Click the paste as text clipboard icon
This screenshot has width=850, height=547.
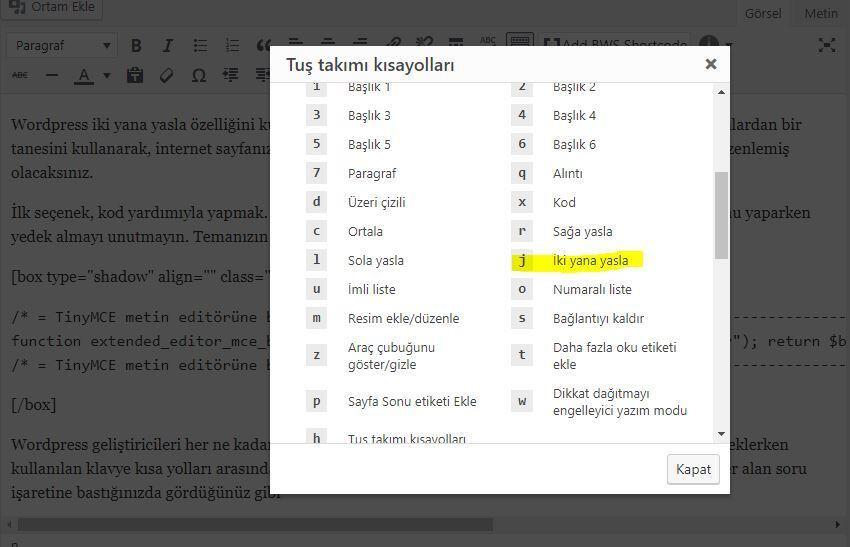tap(135, 76)
